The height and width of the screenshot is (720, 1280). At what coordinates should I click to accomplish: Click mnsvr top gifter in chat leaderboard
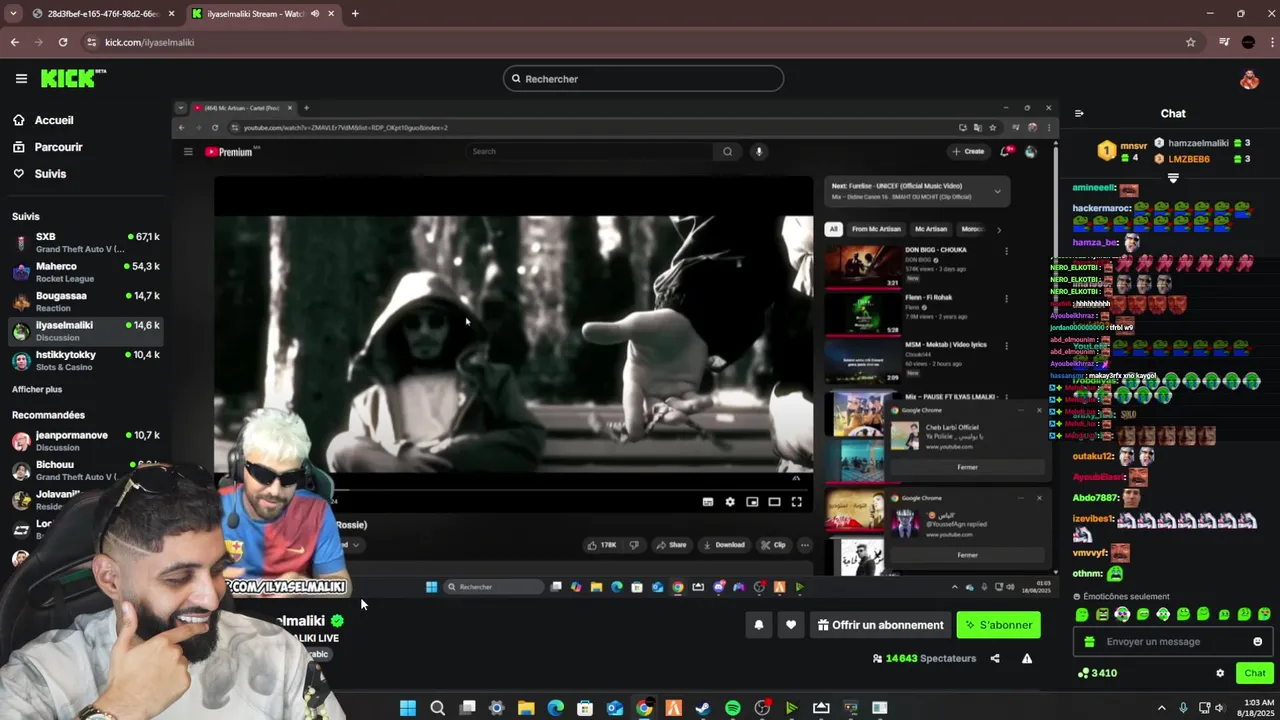1133,146
